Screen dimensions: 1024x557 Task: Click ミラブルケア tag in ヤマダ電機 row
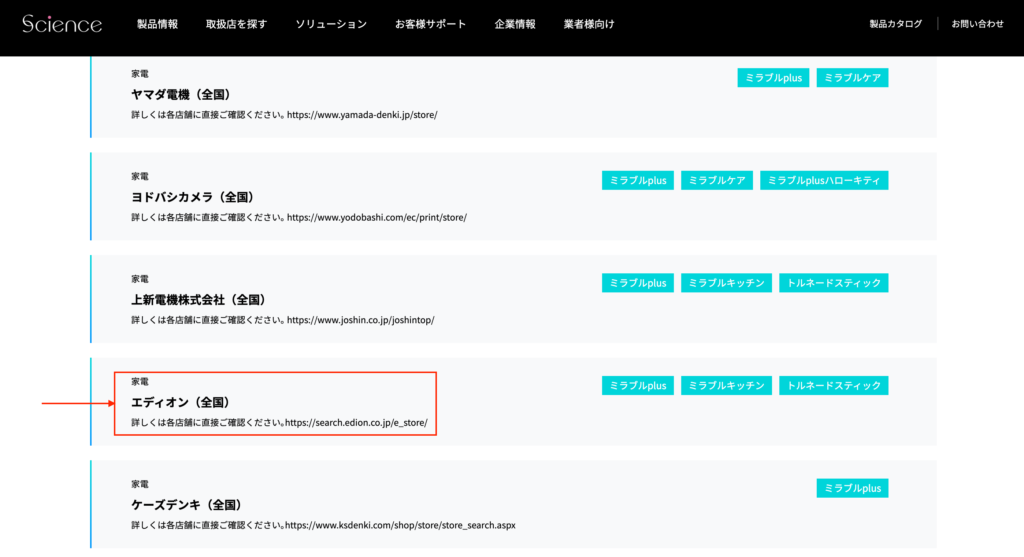[x=852, y=78]
